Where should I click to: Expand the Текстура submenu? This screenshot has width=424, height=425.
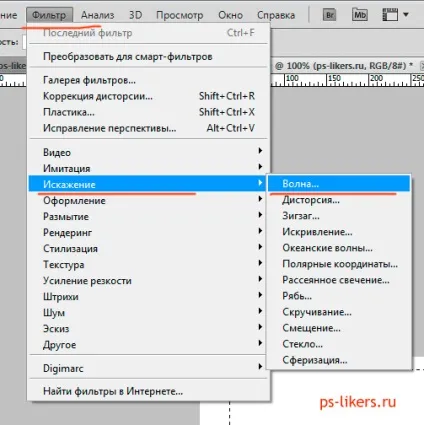[x=149, y=264]
